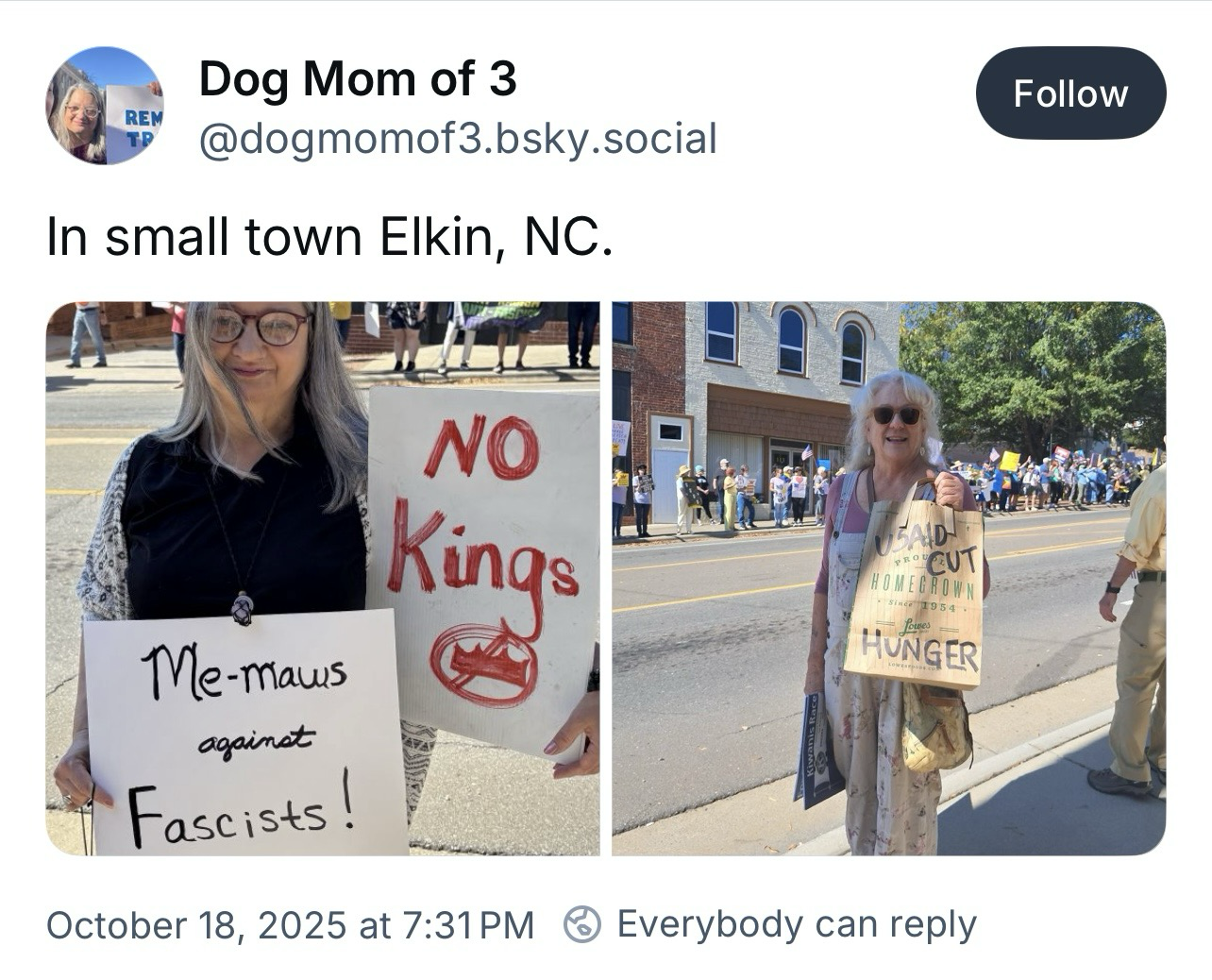
Task: Click the @dogmomof3.bsky.social handle
Action: pos(458,139)
